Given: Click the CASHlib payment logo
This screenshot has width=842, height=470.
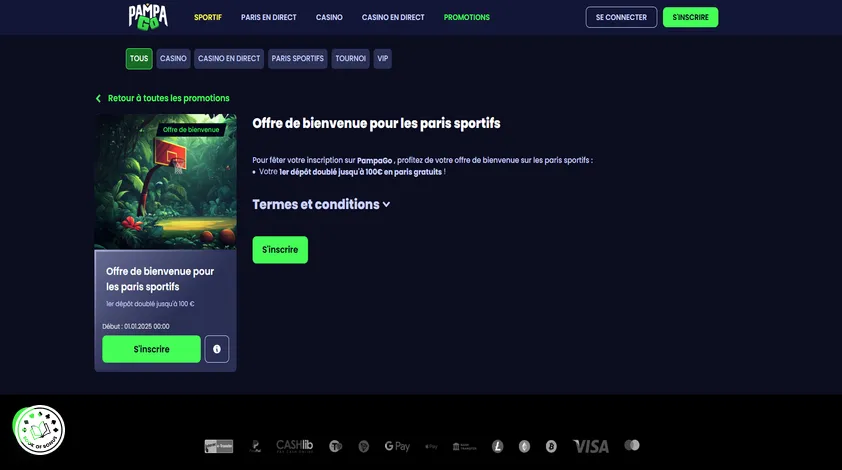Looking at the screenshot, I should 294,446.
